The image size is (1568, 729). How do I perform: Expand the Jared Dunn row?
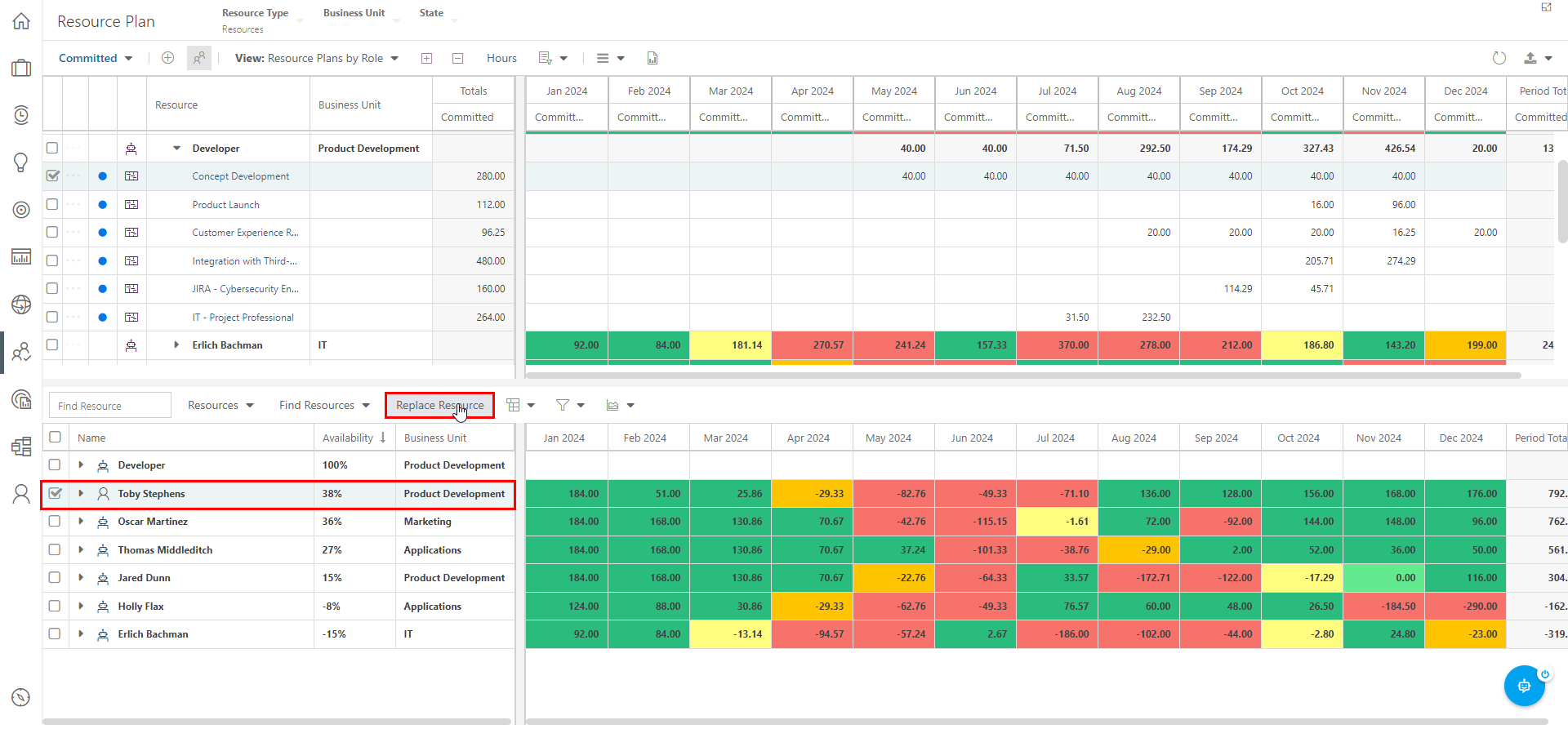[81, 577]
